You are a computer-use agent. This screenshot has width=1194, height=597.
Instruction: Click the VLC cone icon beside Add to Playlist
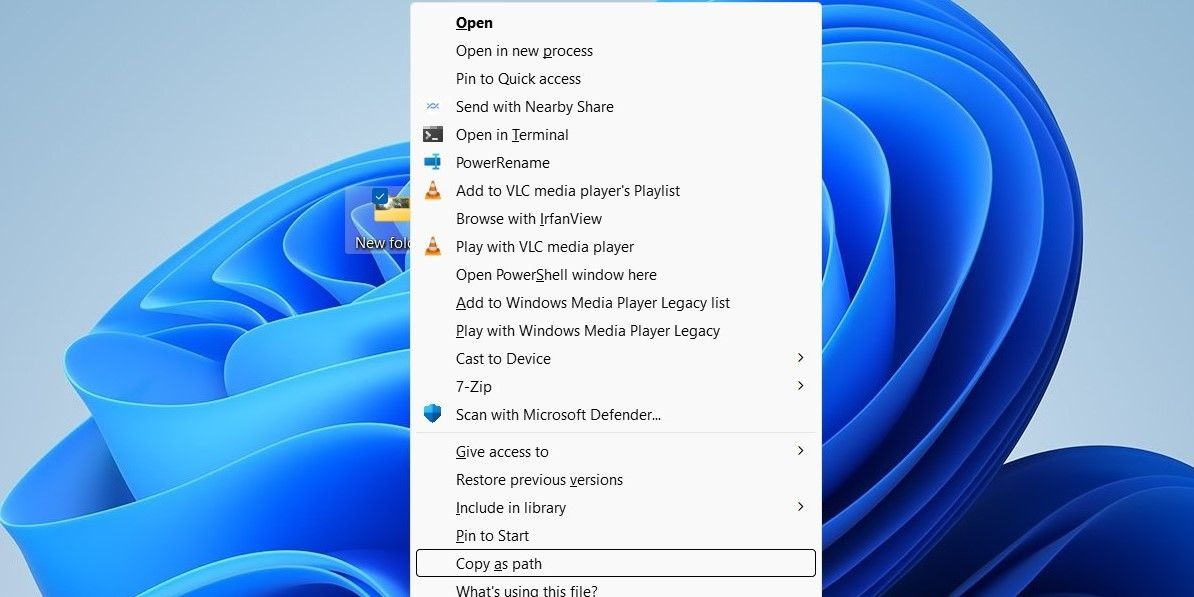click(x=433, y=190)
